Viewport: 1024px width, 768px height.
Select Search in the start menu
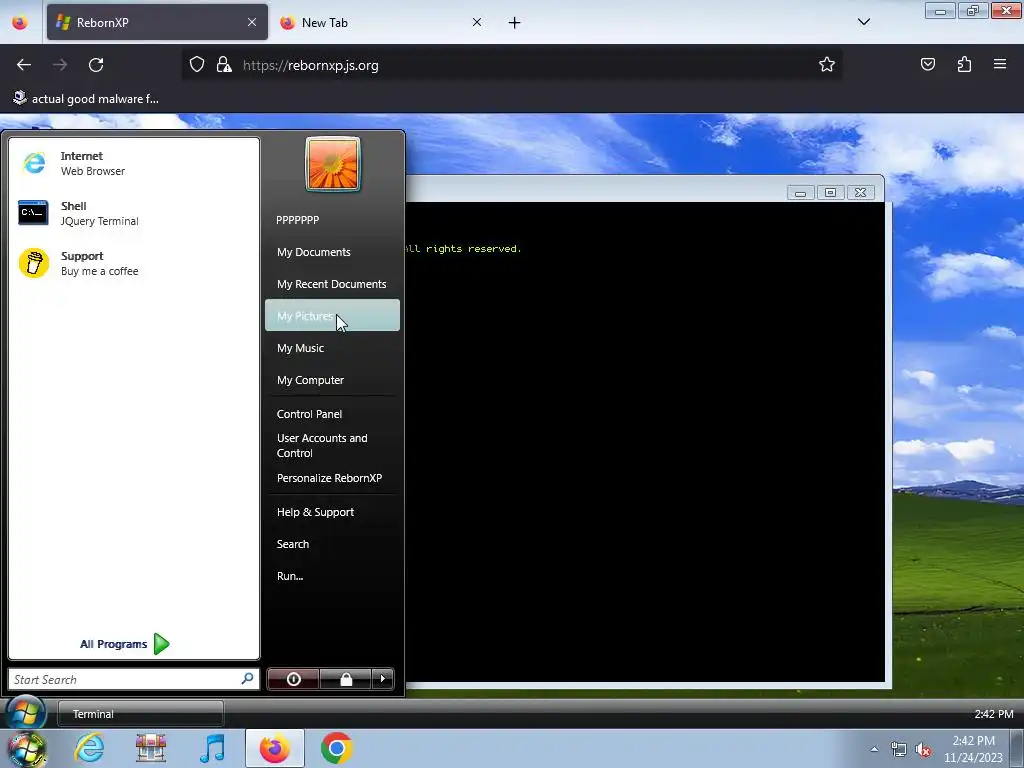click(332, 544)
